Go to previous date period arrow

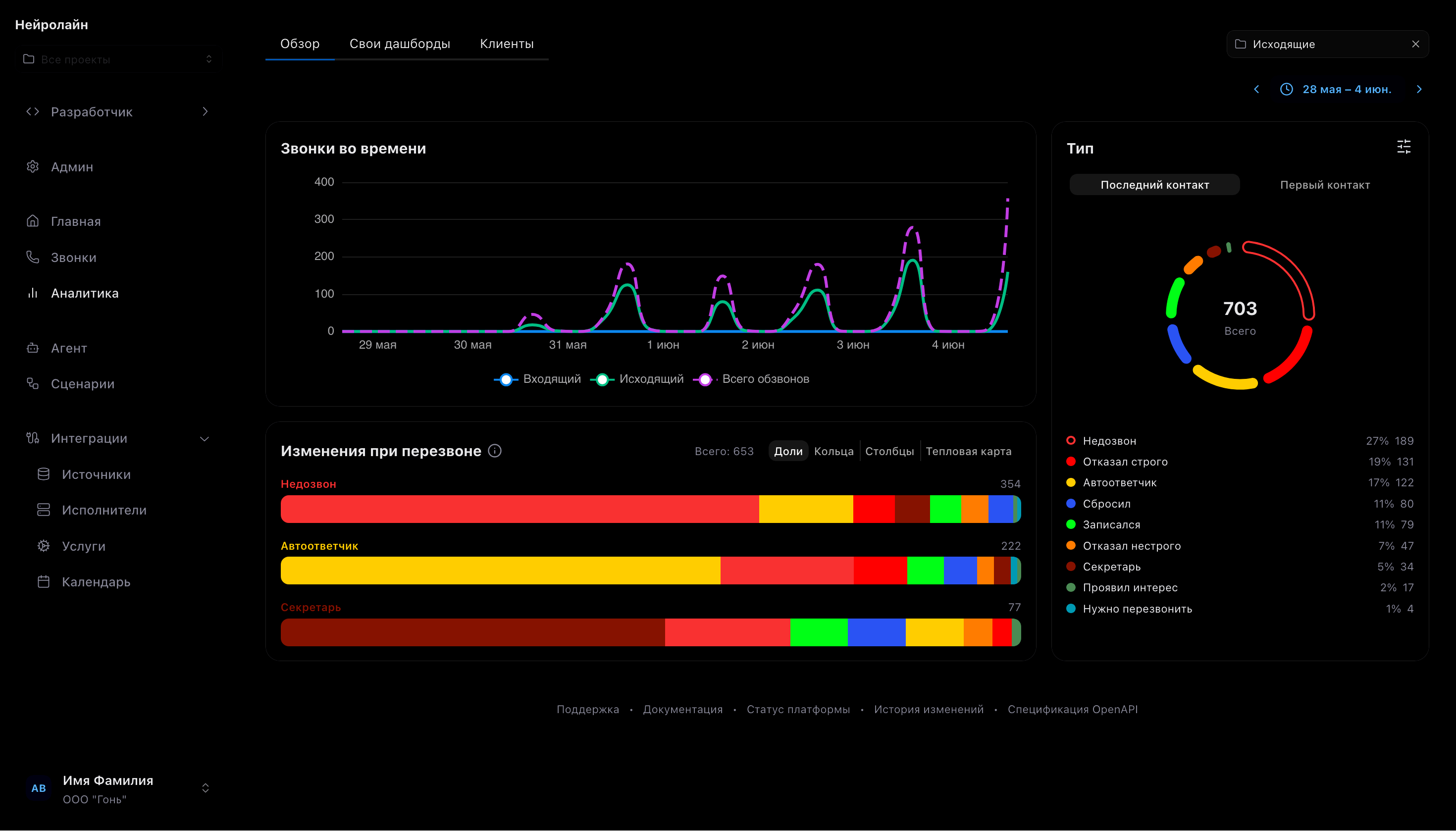click(1256, 89)
